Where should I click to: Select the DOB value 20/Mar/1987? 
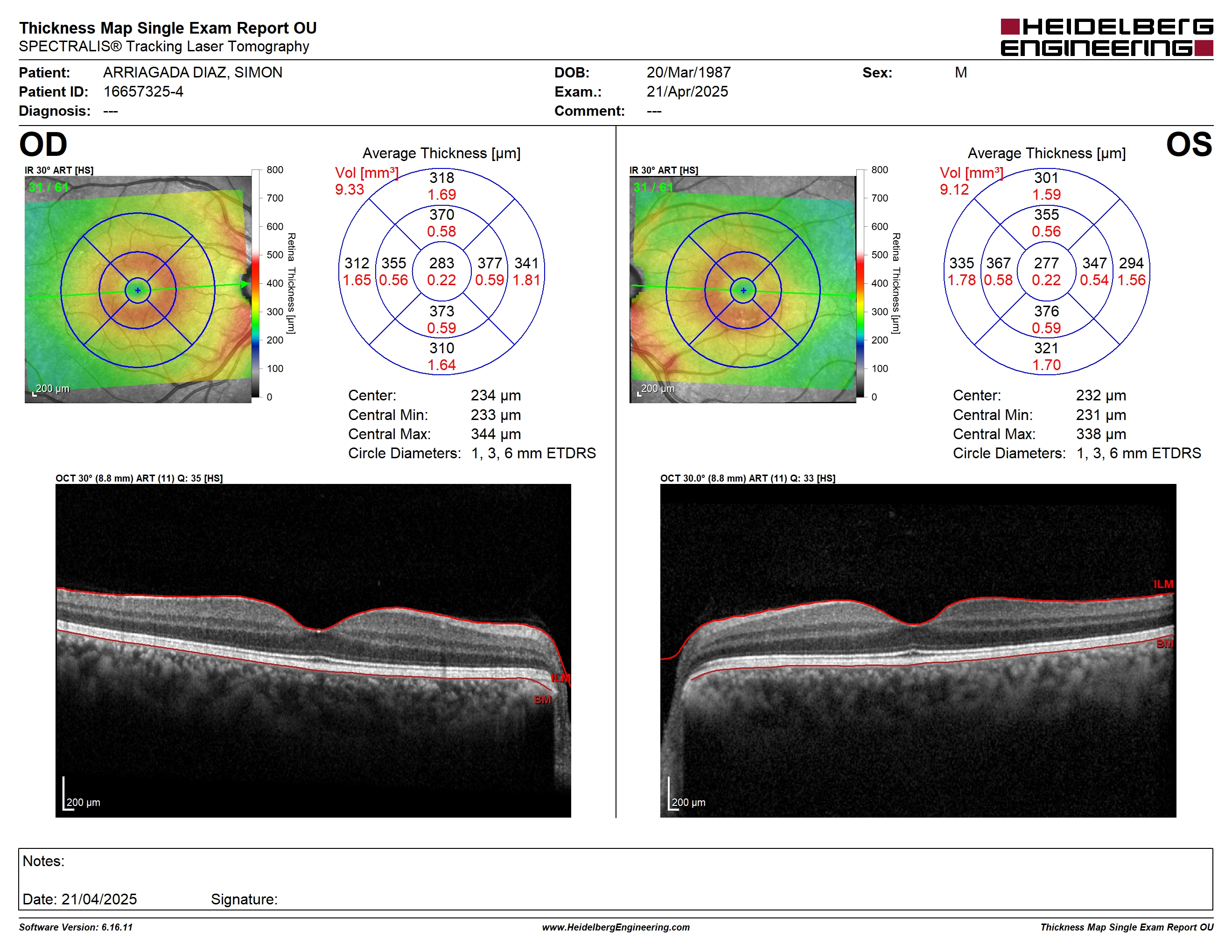688,72
